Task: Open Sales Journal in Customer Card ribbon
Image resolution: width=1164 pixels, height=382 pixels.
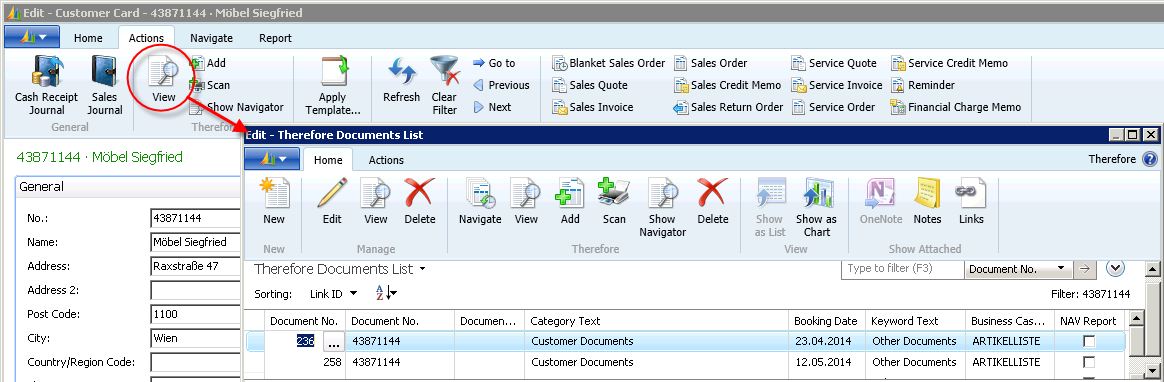Action: [105, 86]
